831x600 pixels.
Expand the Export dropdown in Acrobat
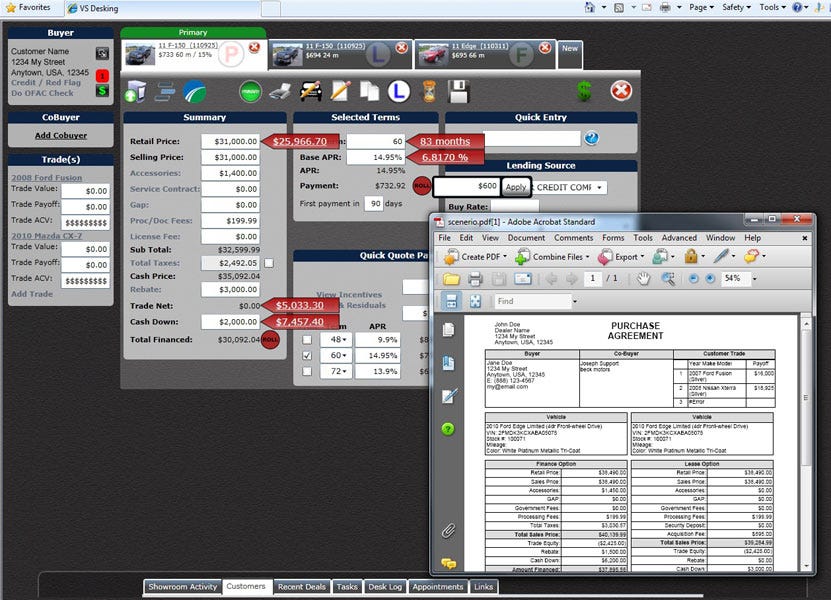(x=642, y=257)
